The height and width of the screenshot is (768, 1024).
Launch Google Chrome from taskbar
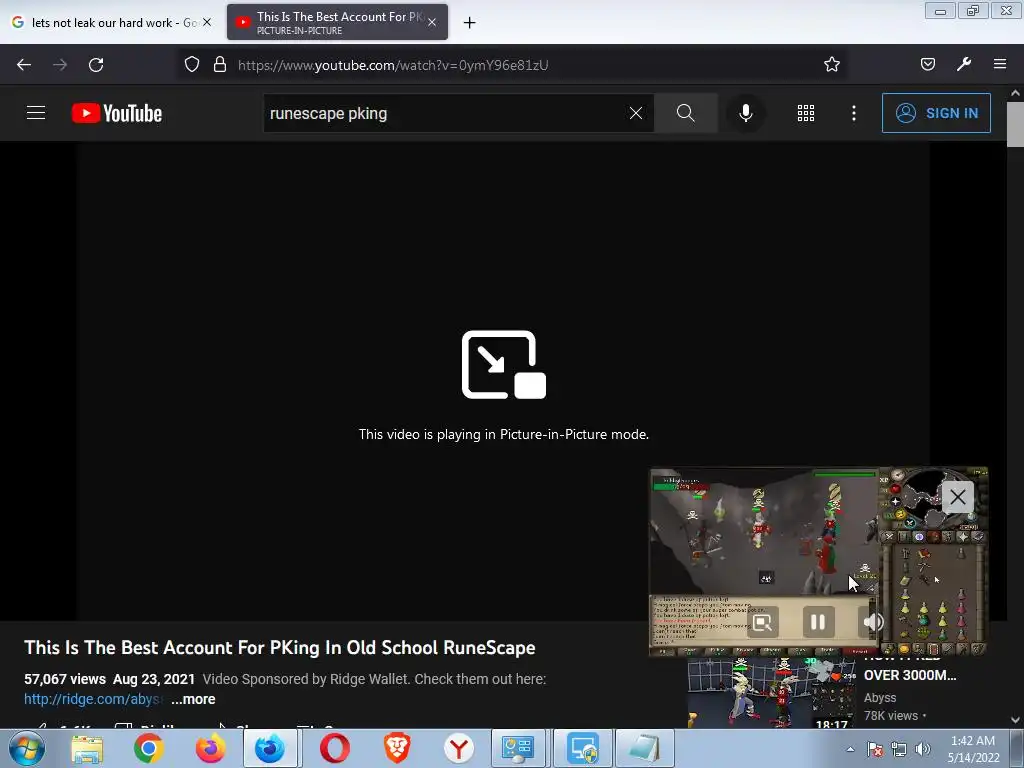(x=148, y=748)
